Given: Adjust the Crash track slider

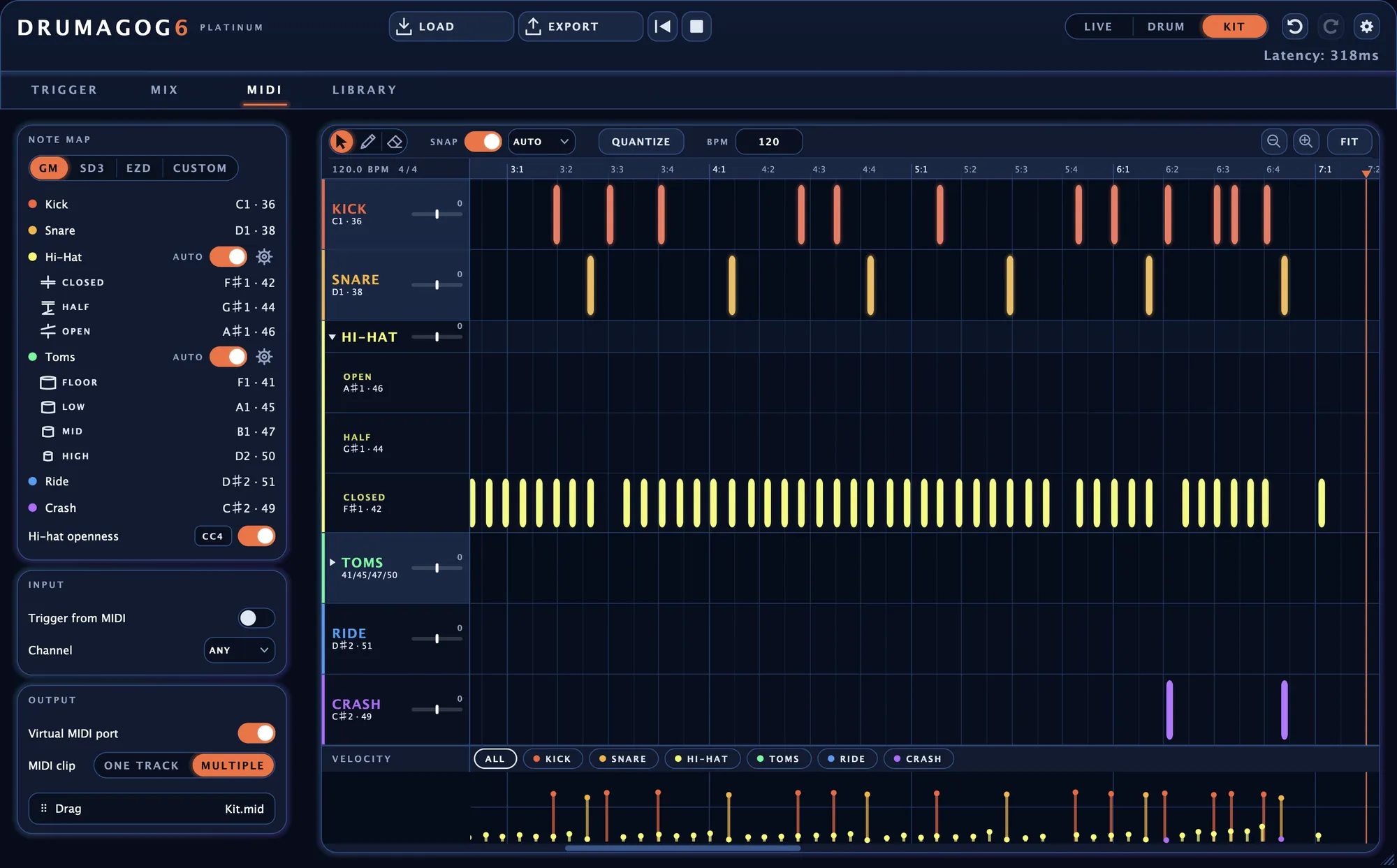Looking at the screenshot, I should click(437, 709).
